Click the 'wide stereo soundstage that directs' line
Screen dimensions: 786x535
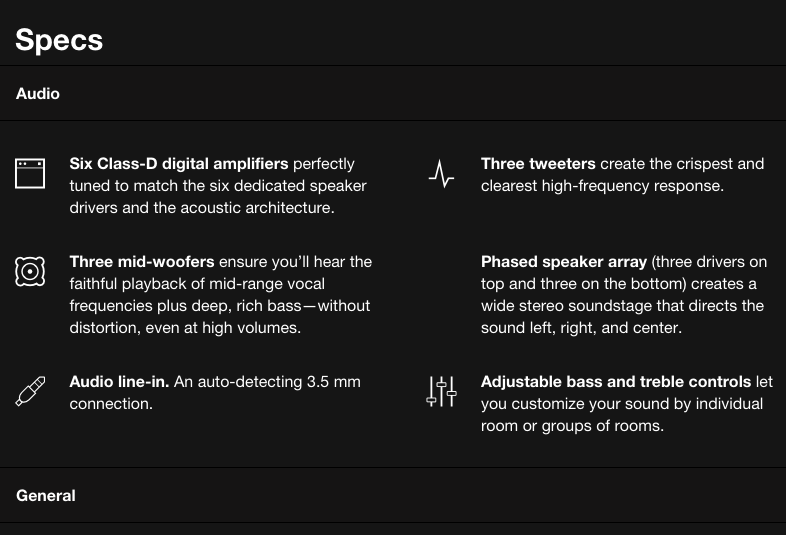click(x=622, y=305)
